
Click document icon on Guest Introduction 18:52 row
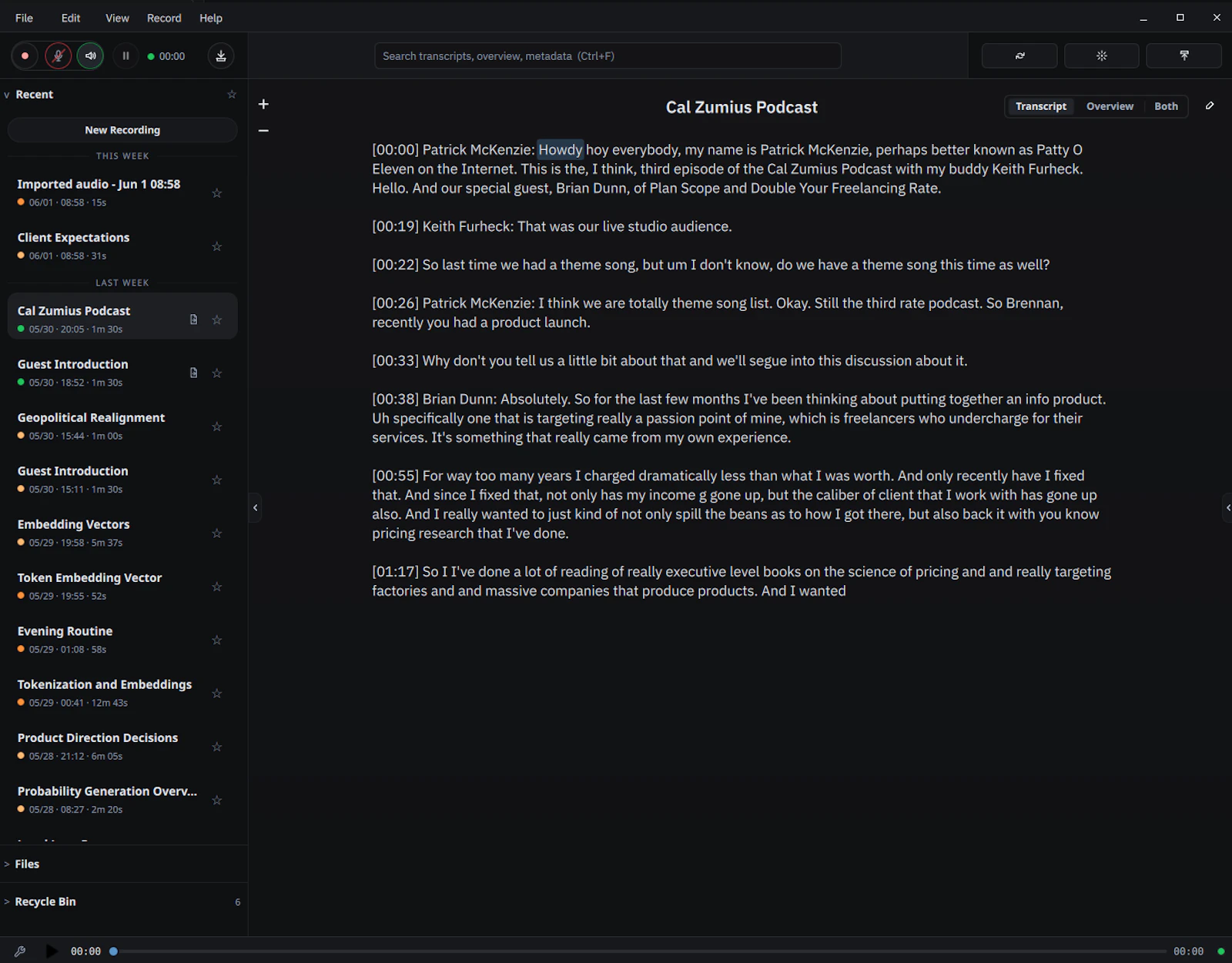tap(193, 373)
